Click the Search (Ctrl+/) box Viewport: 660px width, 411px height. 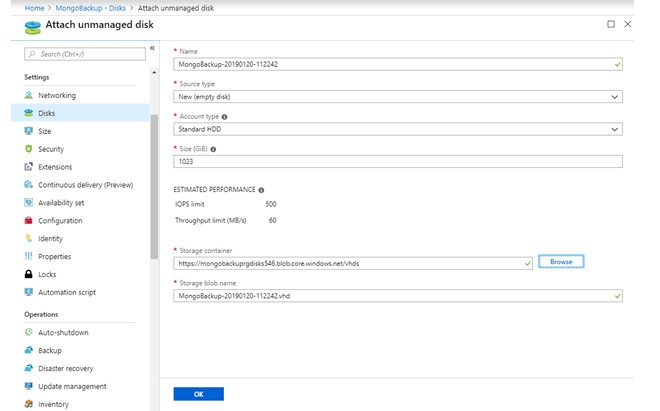coord(85,54)
